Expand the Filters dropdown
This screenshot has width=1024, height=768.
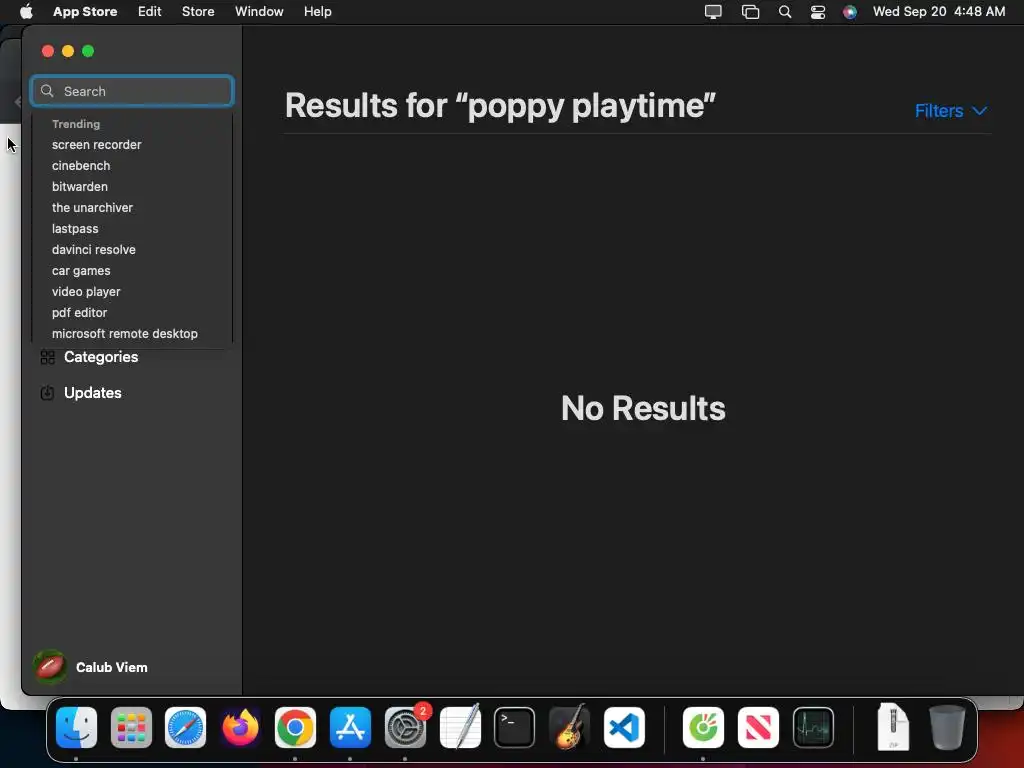[950, 111]
